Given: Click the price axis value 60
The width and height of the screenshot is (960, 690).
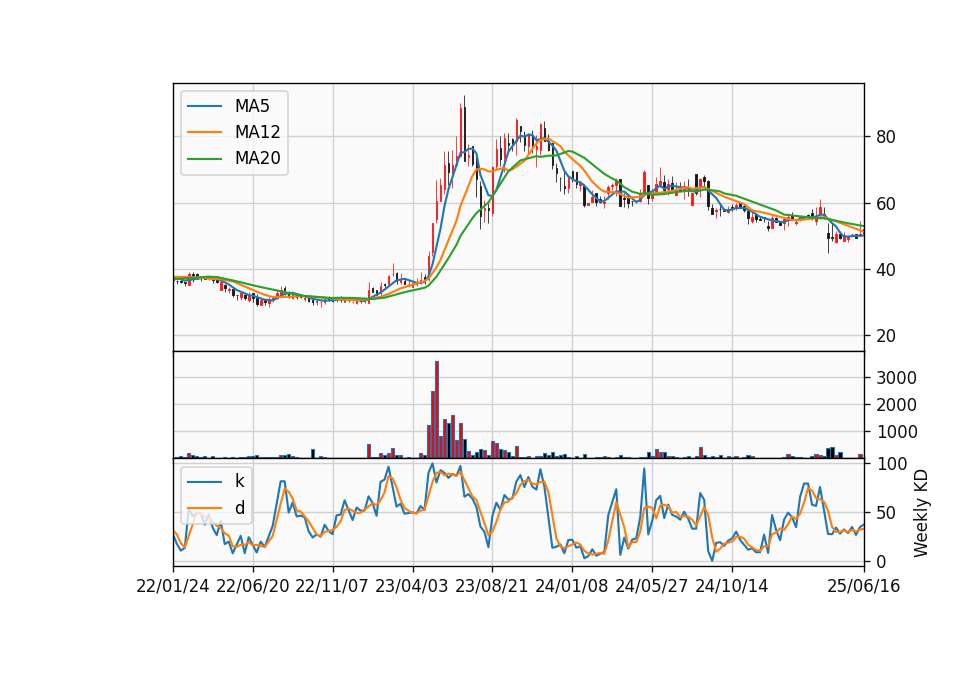Looking at the screenshot, I should tap(886, 204).
